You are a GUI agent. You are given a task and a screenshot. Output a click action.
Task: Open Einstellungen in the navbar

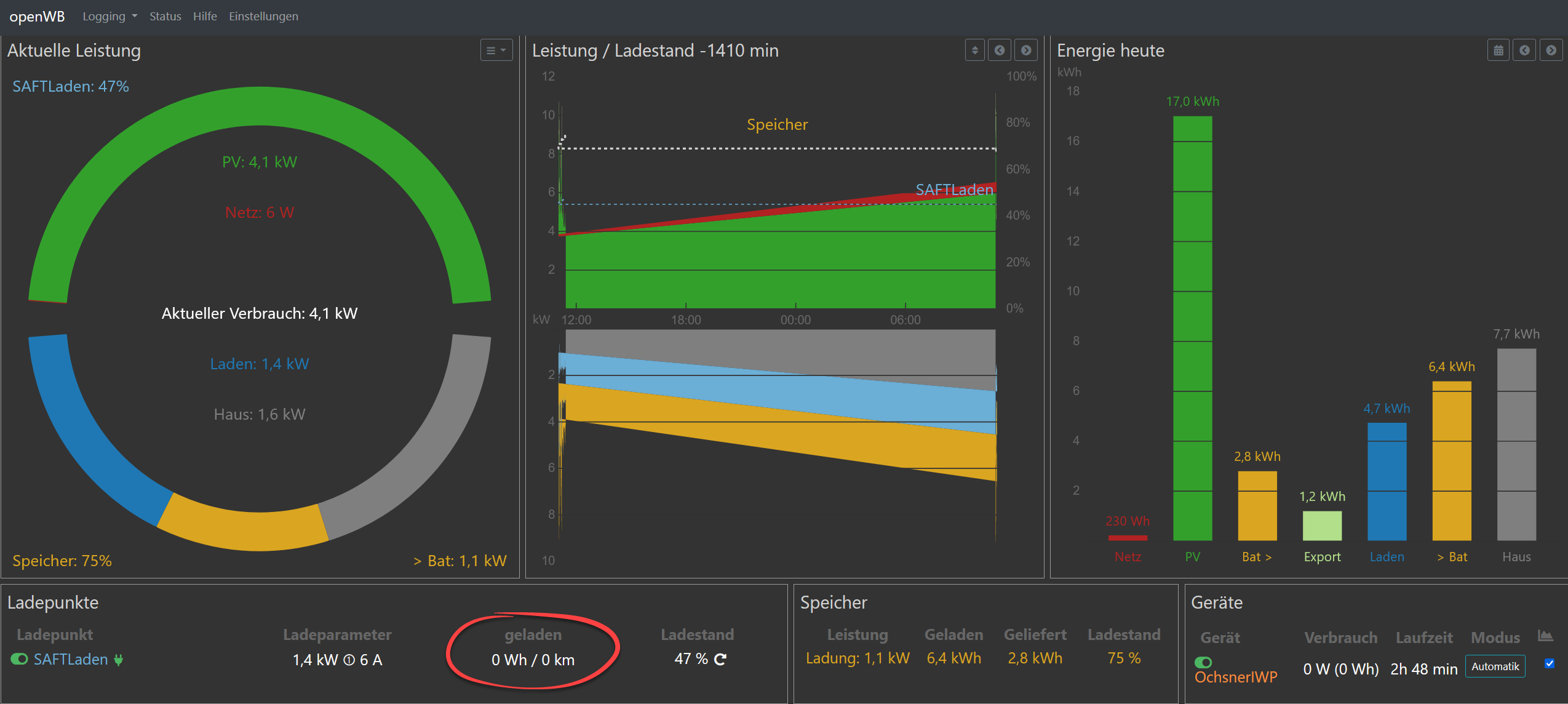point(263,17)
